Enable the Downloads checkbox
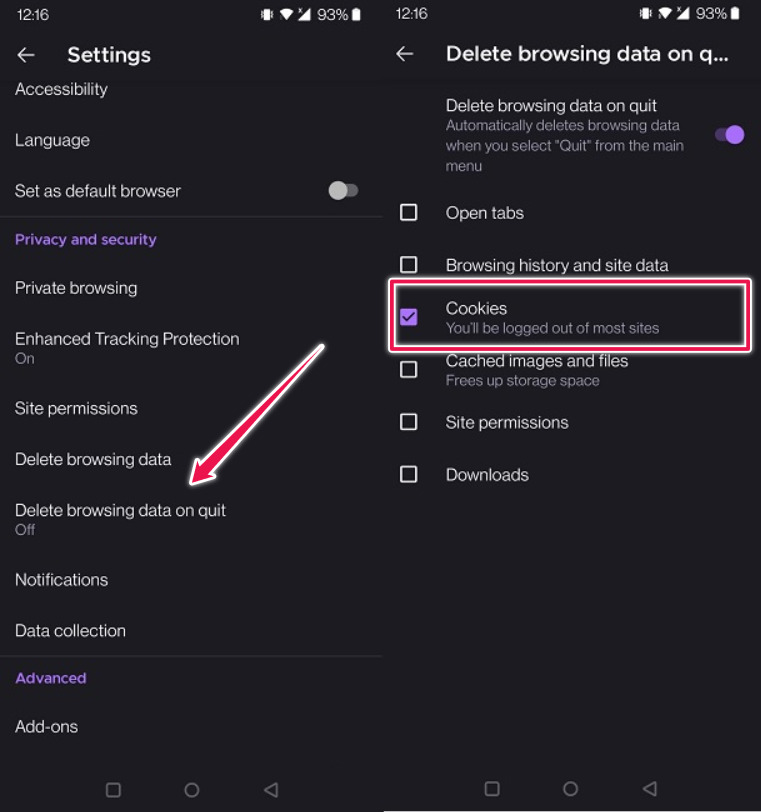The image size is (761, 812). coord(409,474)
